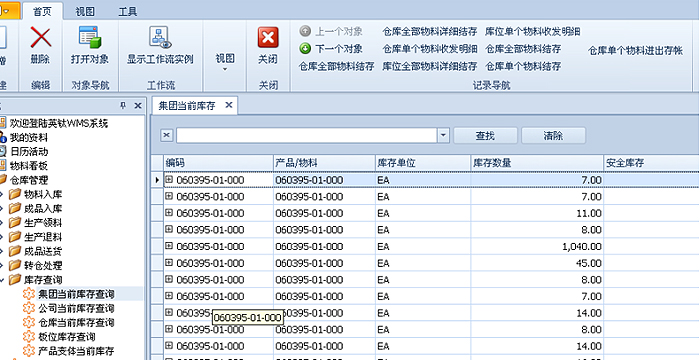Screen dimensions: 700x360
Task: Expand the 7.00 row marked by the arrow
Action: coord(169,180)
